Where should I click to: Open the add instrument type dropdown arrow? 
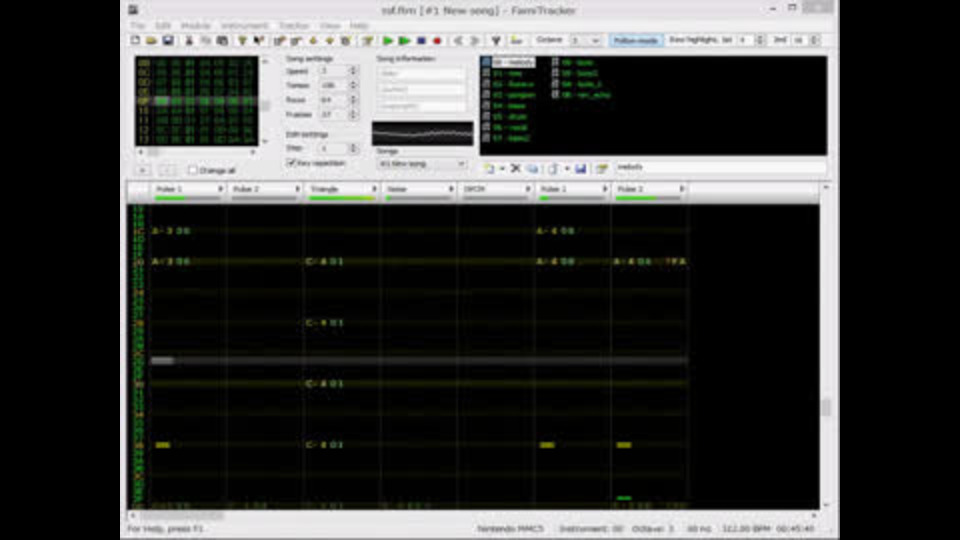point(502,168)
